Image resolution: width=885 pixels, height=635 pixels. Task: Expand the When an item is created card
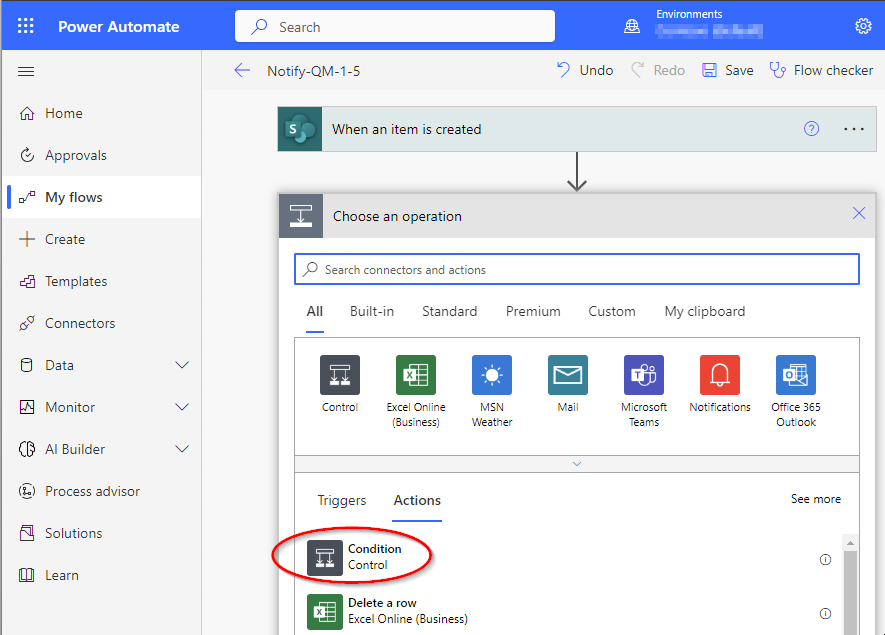point(577,129)
